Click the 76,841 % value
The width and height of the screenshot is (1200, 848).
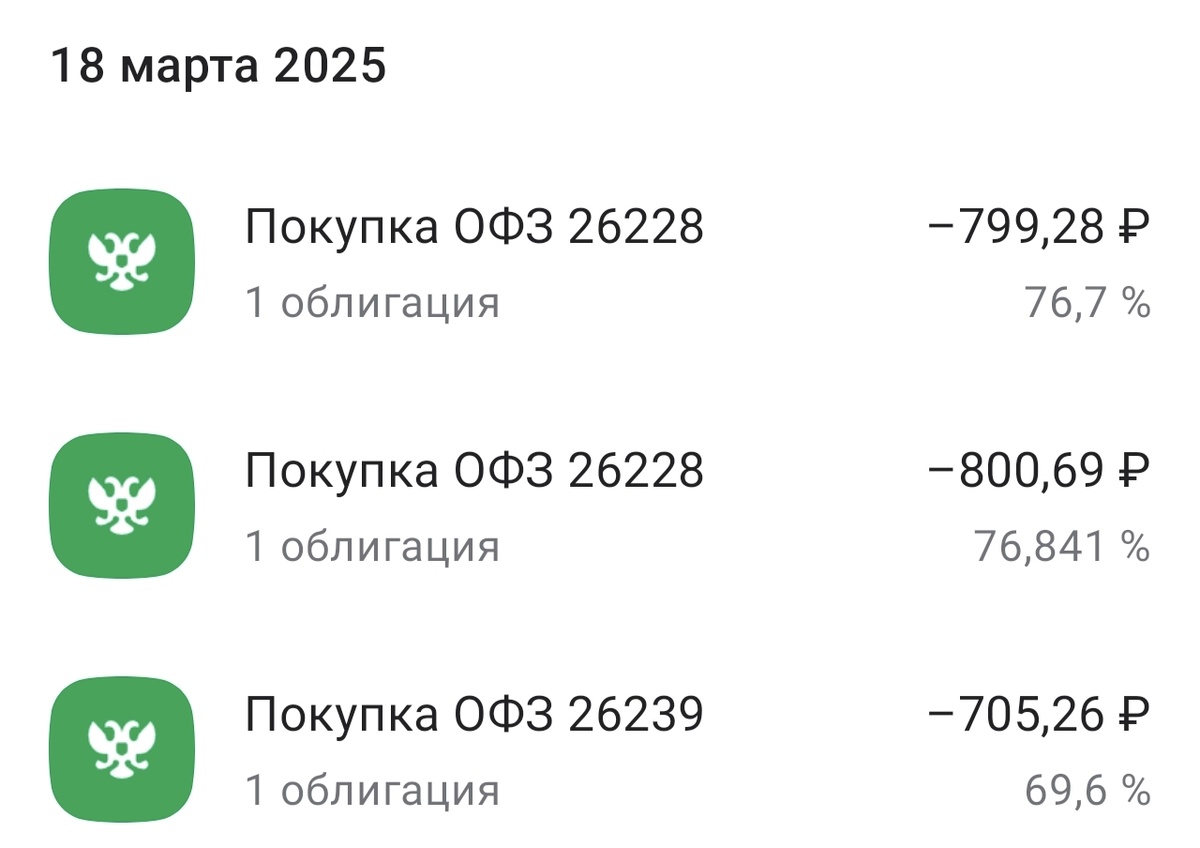coord(1060,545)
